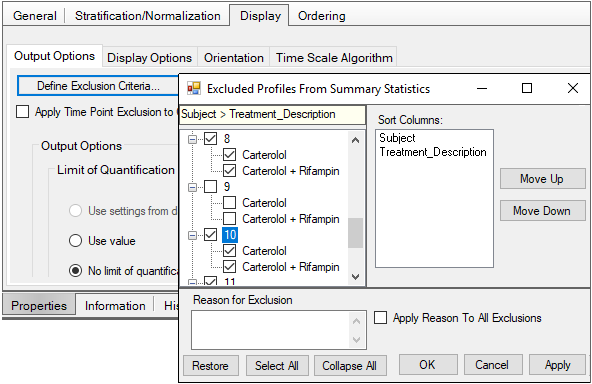Image resolution: width=592 pixels, height=384 pixels.
Task: Check Carterolol + Rifampin under subject 9
Action: click(230, 219)
